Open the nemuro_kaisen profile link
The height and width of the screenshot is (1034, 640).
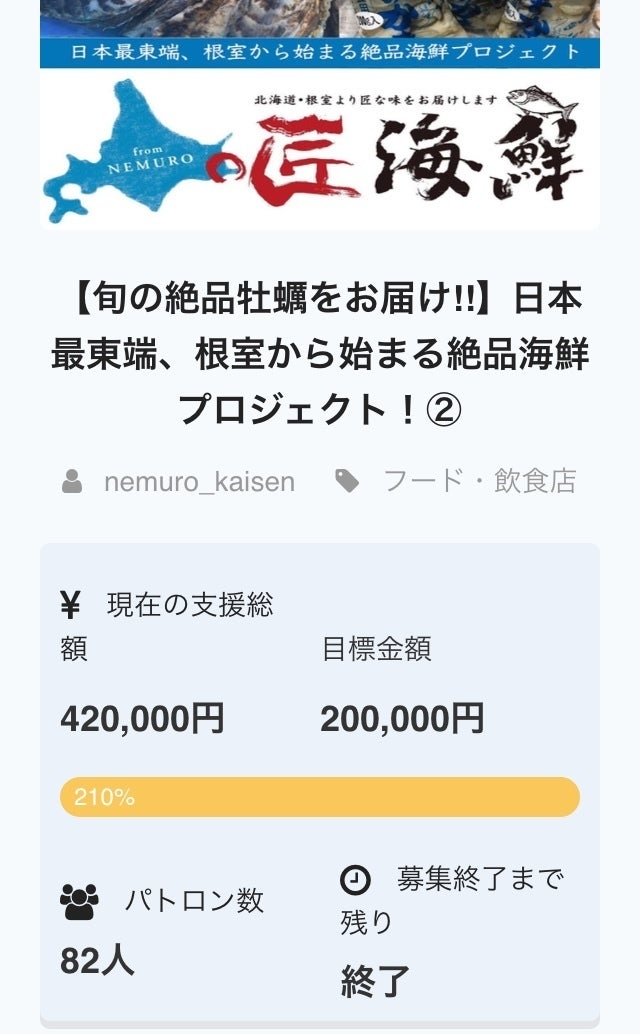(x=199, y=482)
